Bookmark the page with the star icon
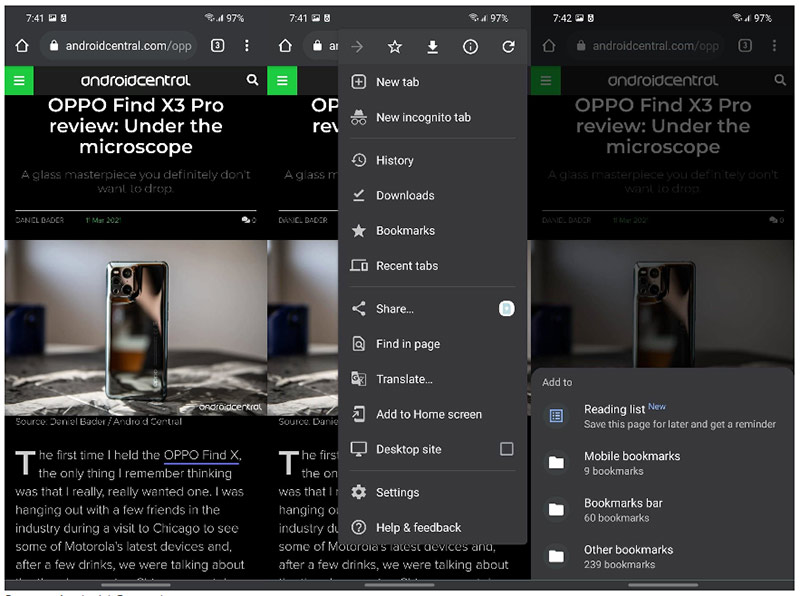Viewport: 800px width, 596px height. 394,47
